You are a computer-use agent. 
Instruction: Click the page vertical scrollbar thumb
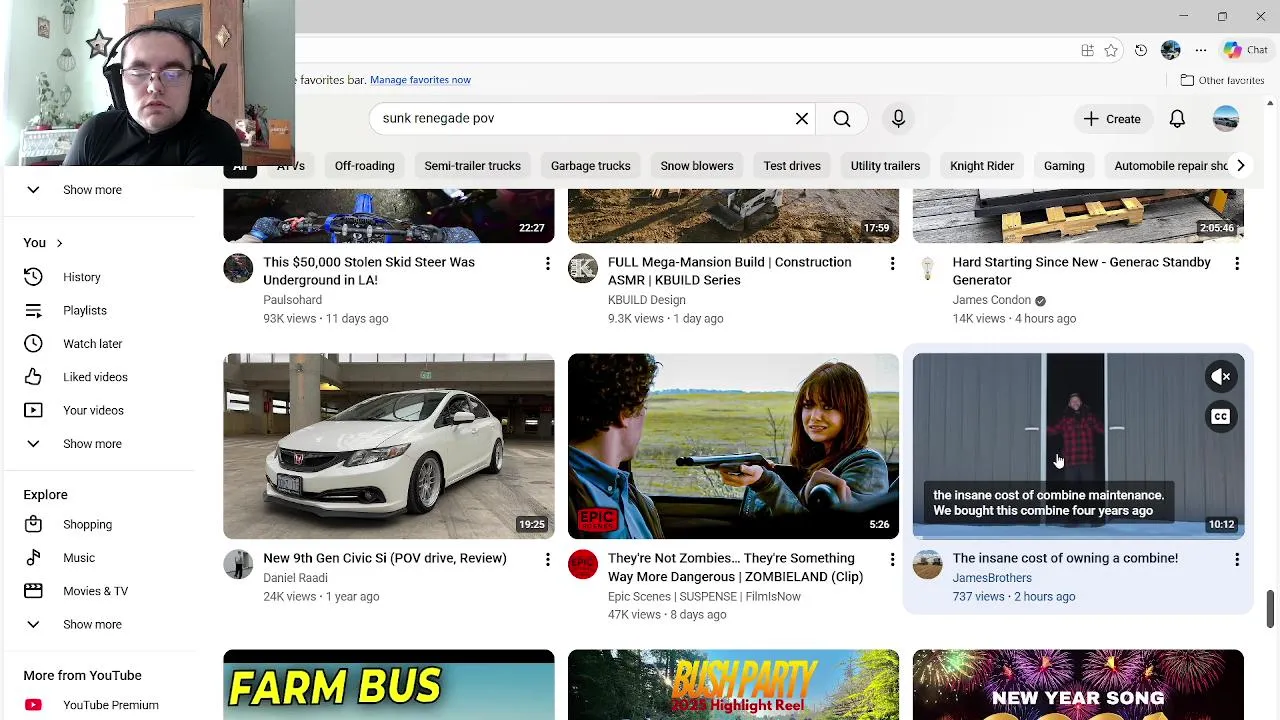(1270, 609)
